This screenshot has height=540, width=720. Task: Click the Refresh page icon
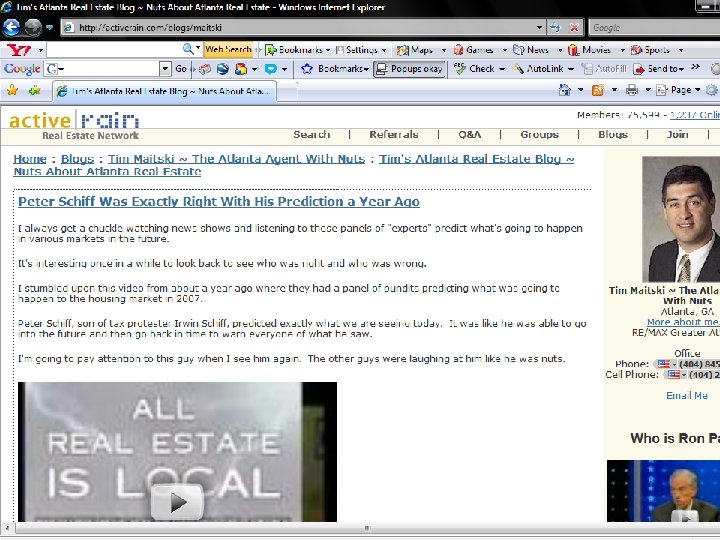tap(555, 28)
